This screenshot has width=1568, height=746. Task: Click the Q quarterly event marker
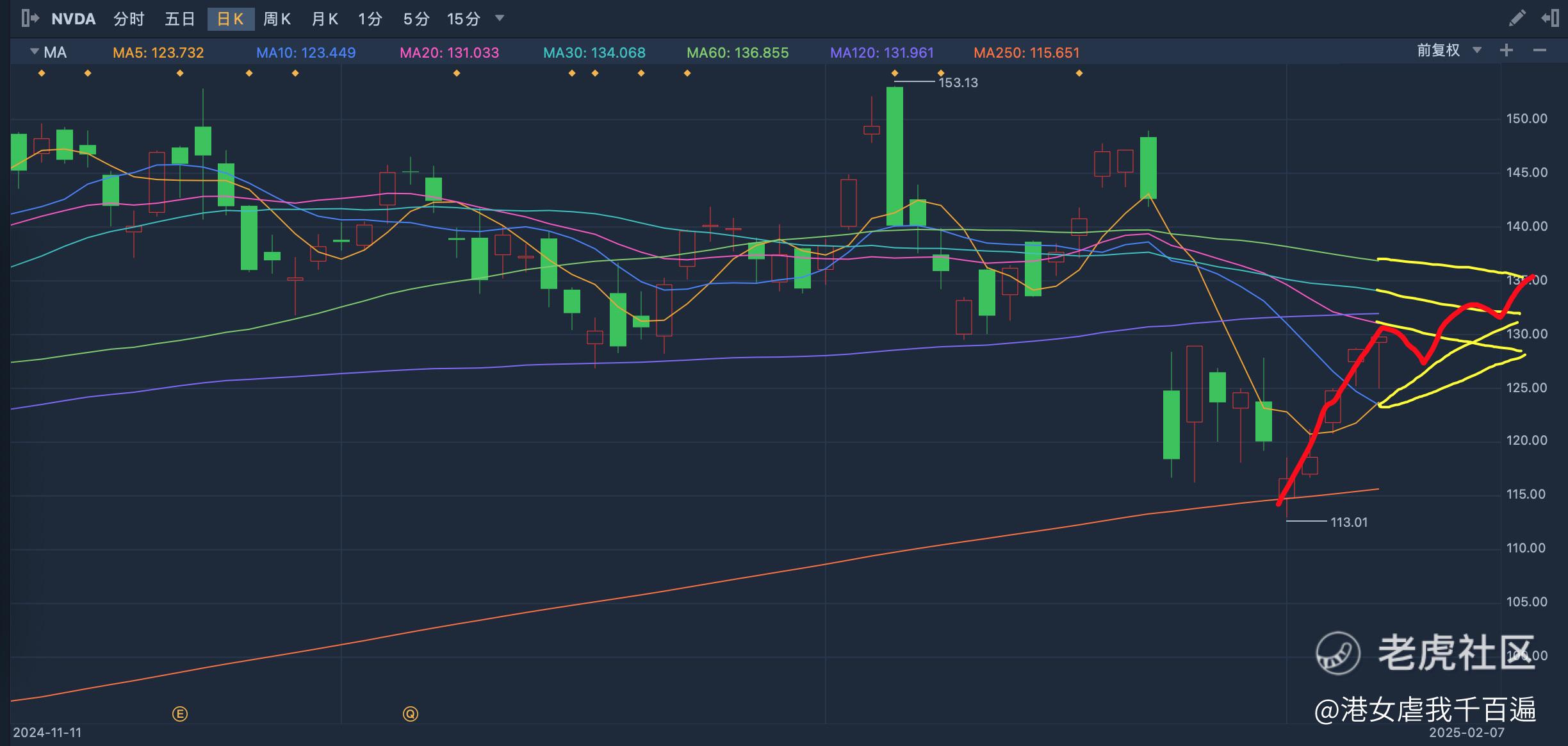click(411, 713)
